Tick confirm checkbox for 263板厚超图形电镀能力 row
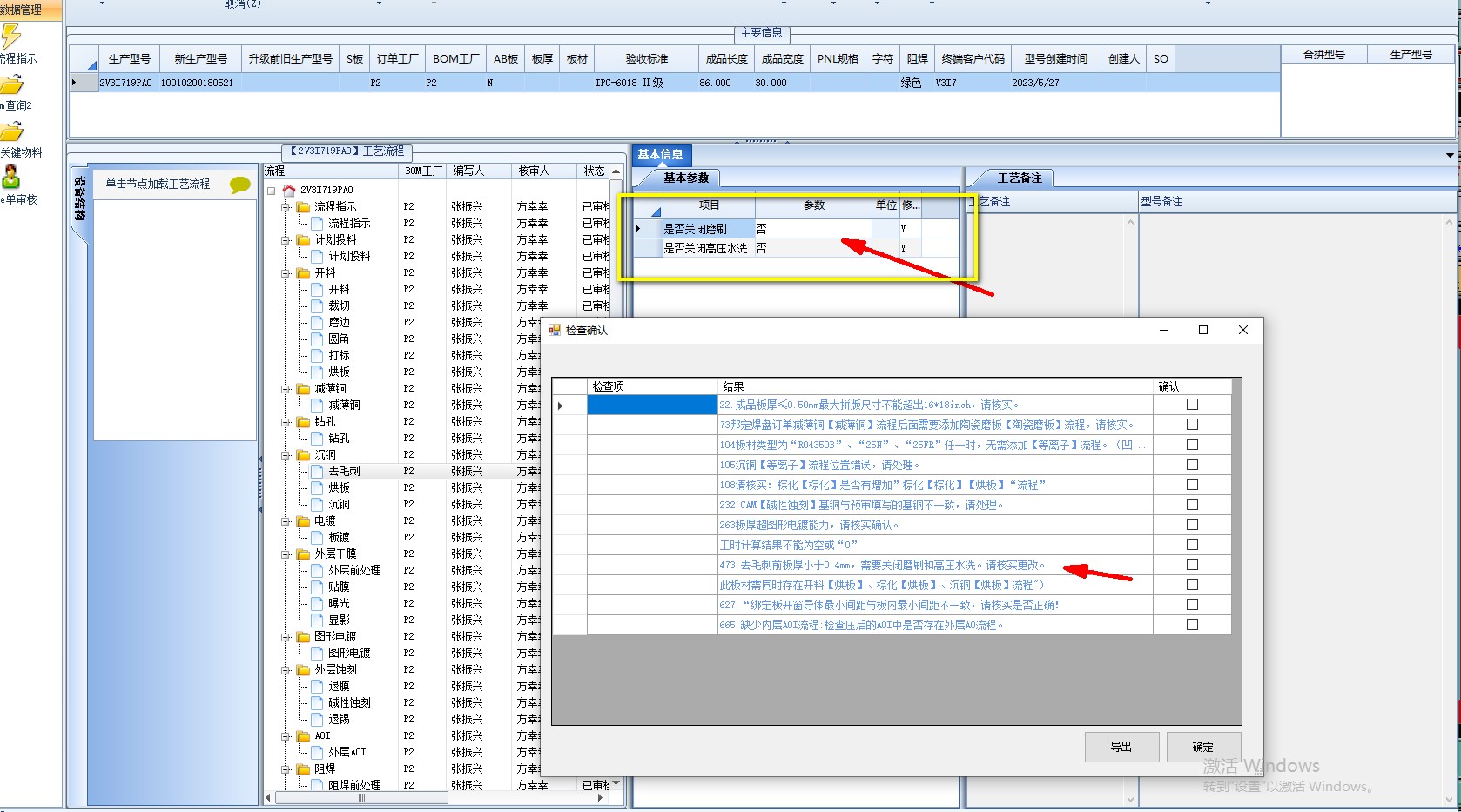1461x812 pixels. pos(1192,525)
